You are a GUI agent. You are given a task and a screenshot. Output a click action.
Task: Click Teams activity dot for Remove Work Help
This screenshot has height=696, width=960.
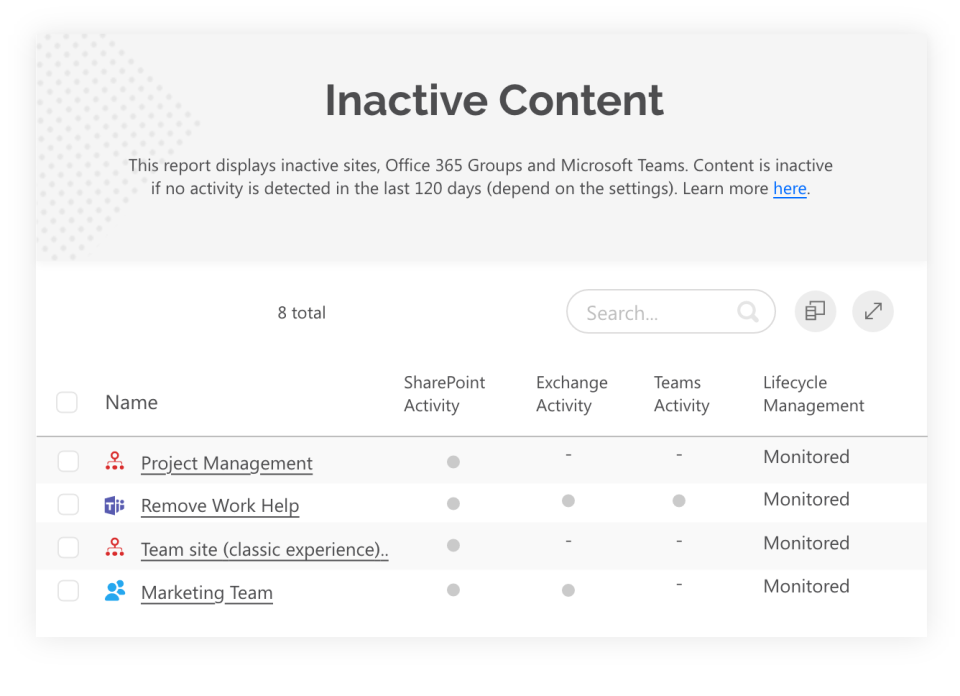tap(679, 501)
